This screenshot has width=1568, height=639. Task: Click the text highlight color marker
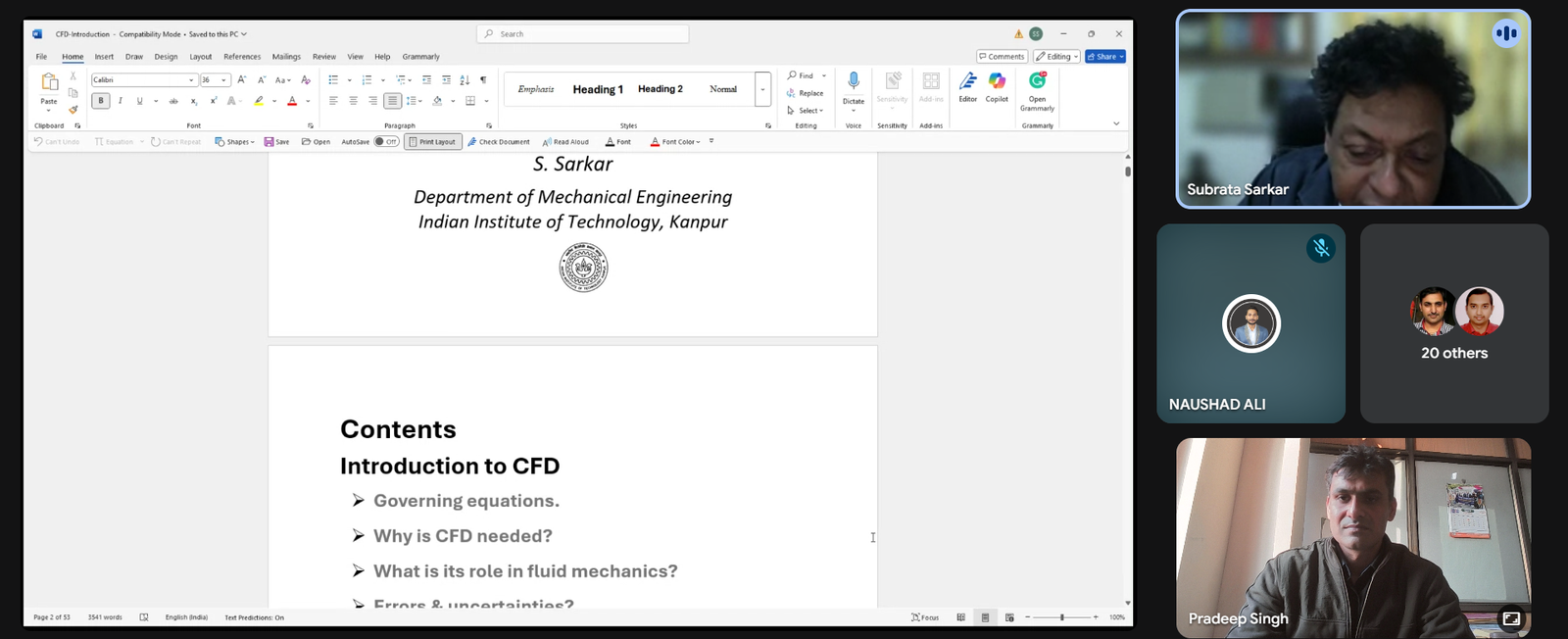click(259, 101)
